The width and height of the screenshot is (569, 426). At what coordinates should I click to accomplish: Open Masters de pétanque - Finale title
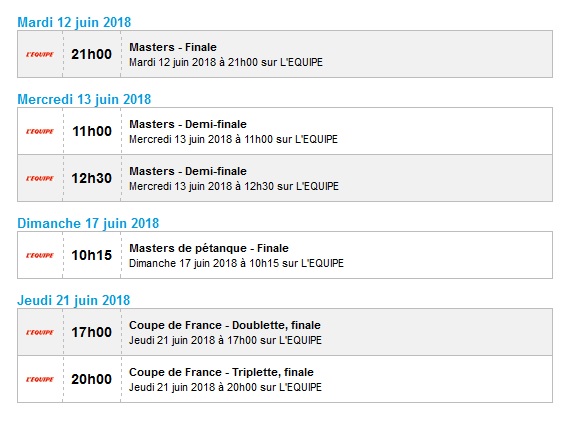click(209, 248)
